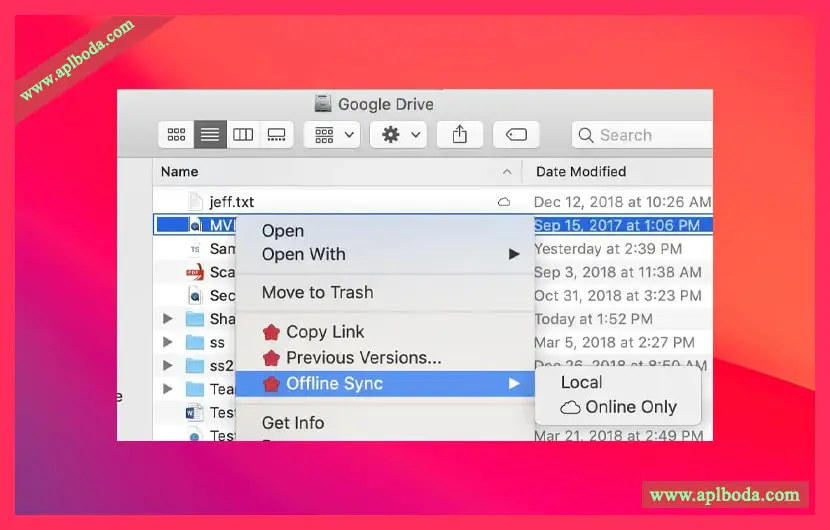
Task: Toggle sort direction arrow in Name column
Action: (x=507, y=172)
